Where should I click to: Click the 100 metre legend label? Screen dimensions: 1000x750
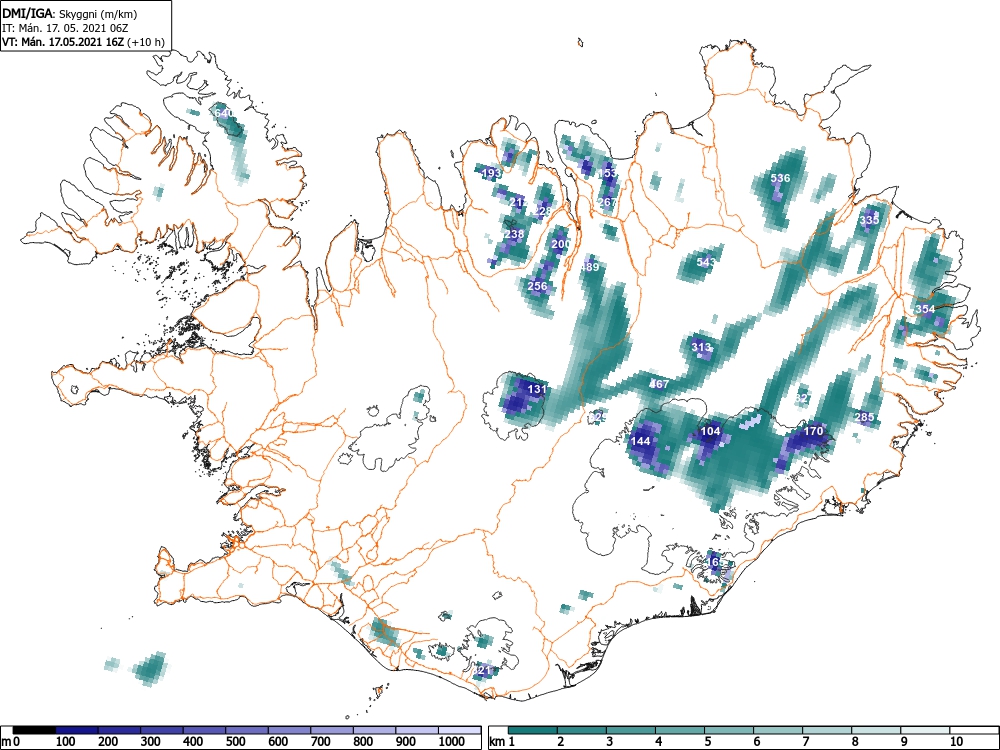[x=66, y=741]
